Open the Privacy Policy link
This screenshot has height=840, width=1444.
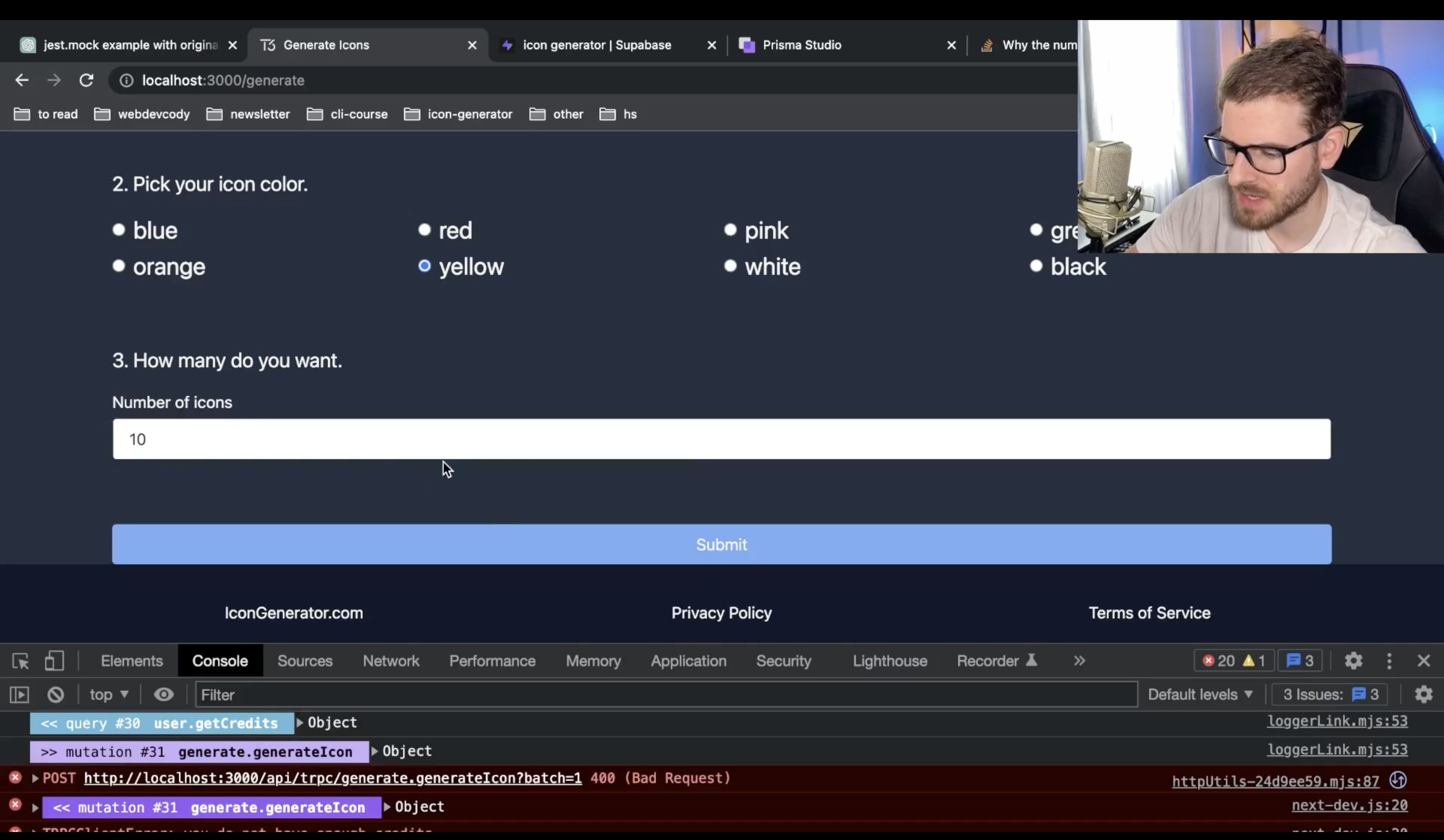click(721, 613)
